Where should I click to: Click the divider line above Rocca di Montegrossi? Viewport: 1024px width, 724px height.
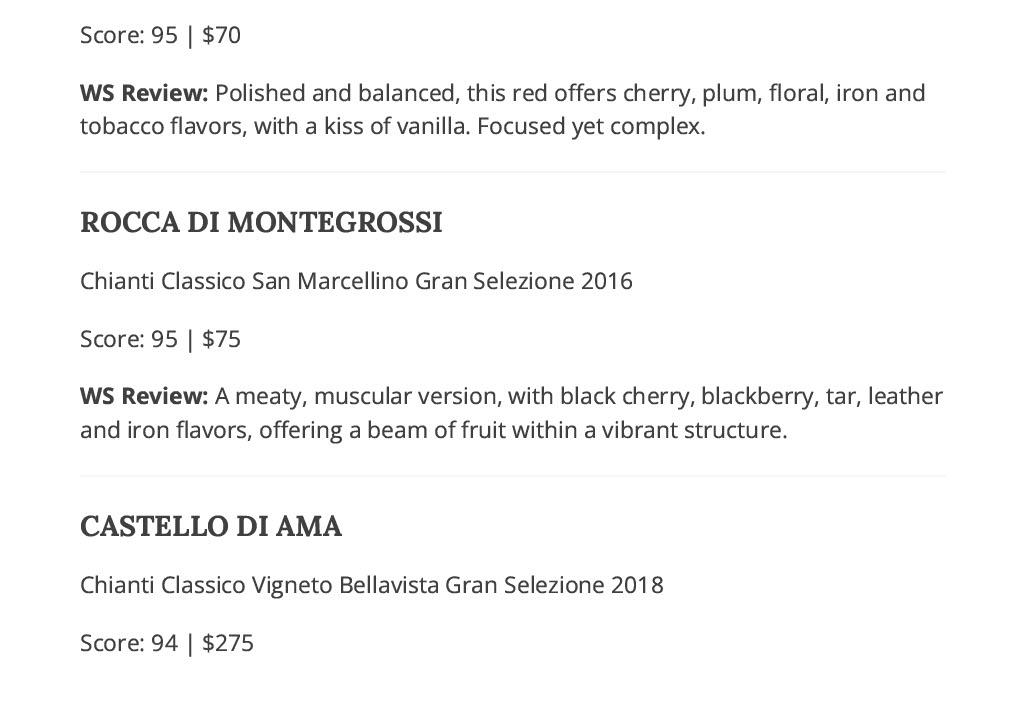point(513,172)
